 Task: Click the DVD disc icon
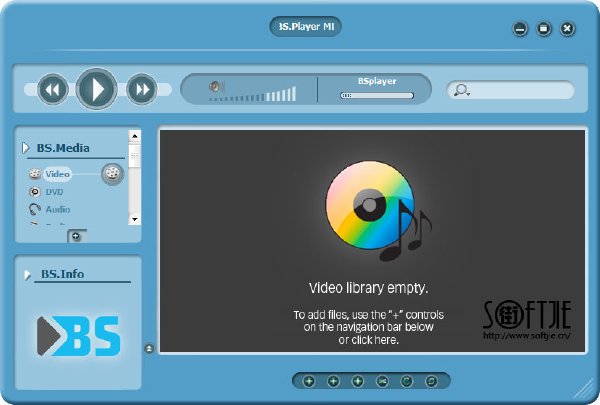(x=34, y=192)
